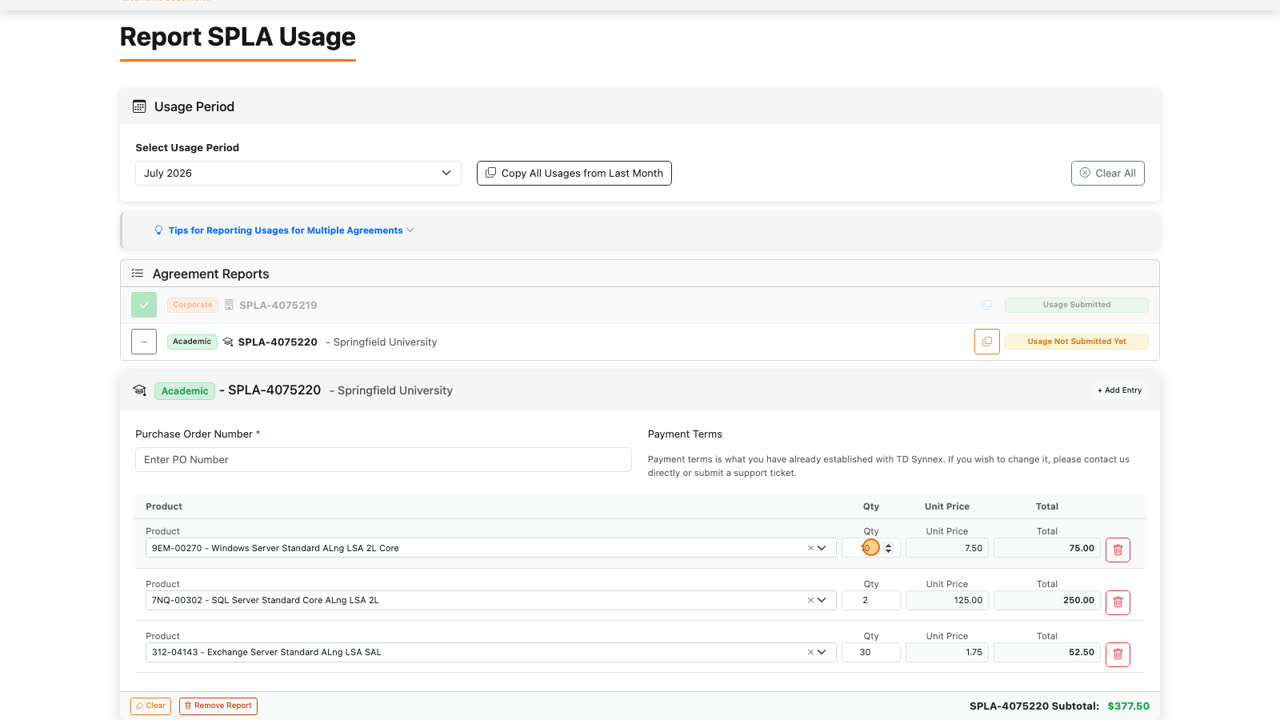Click the $377.50 subtotal amount
This screenshot has width=1280, height=720.
click(x=1128, y=706)
